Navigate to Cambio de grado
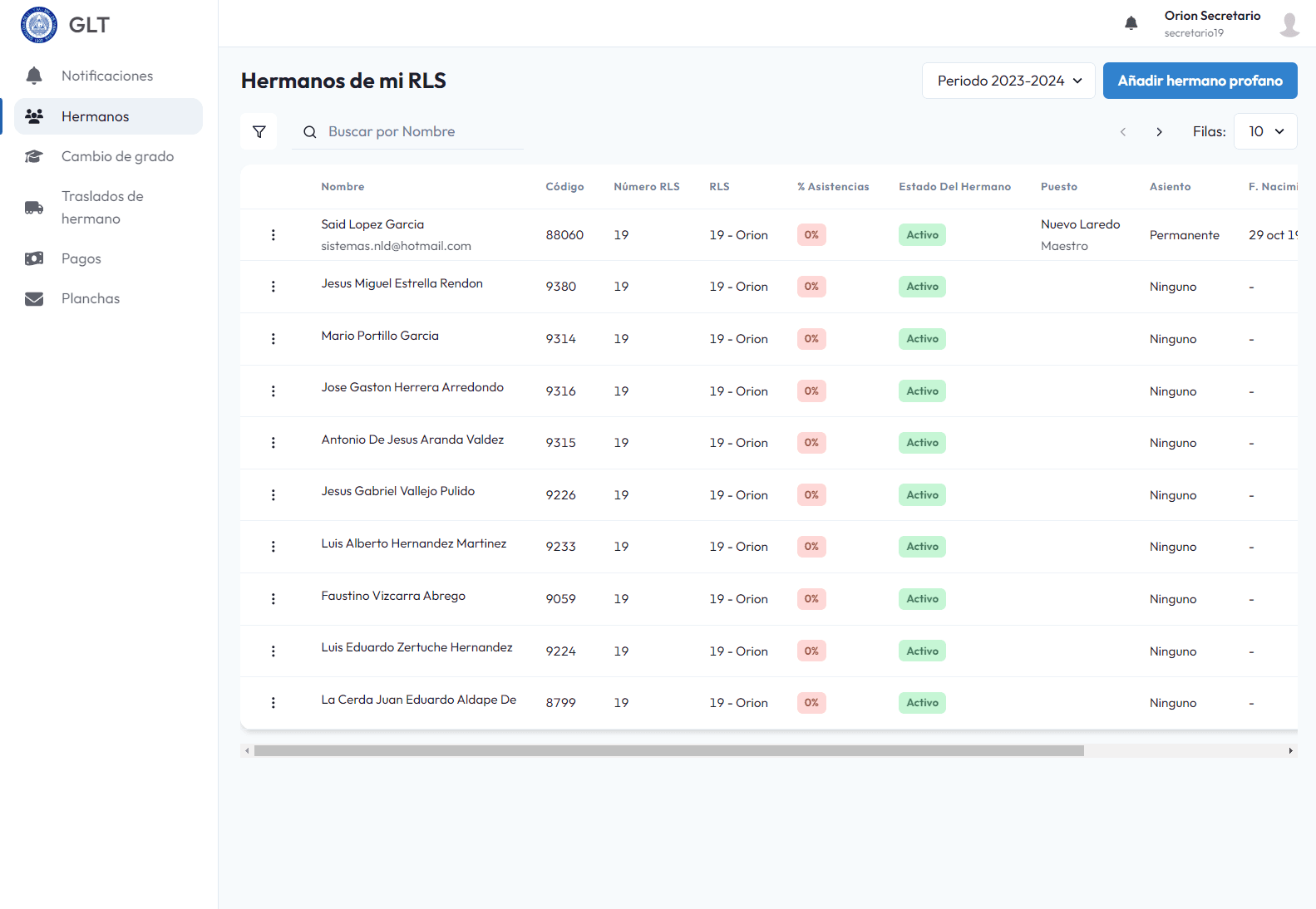 point(117,156)
